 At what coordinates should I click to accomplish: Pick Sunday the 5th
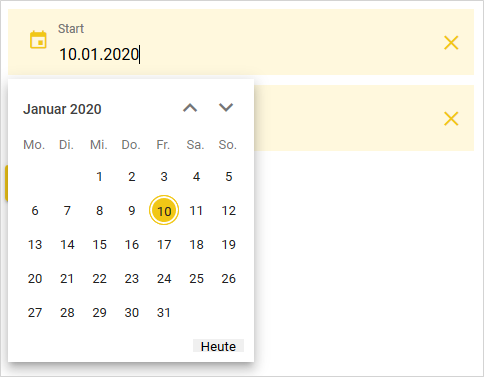coord(229,176)
